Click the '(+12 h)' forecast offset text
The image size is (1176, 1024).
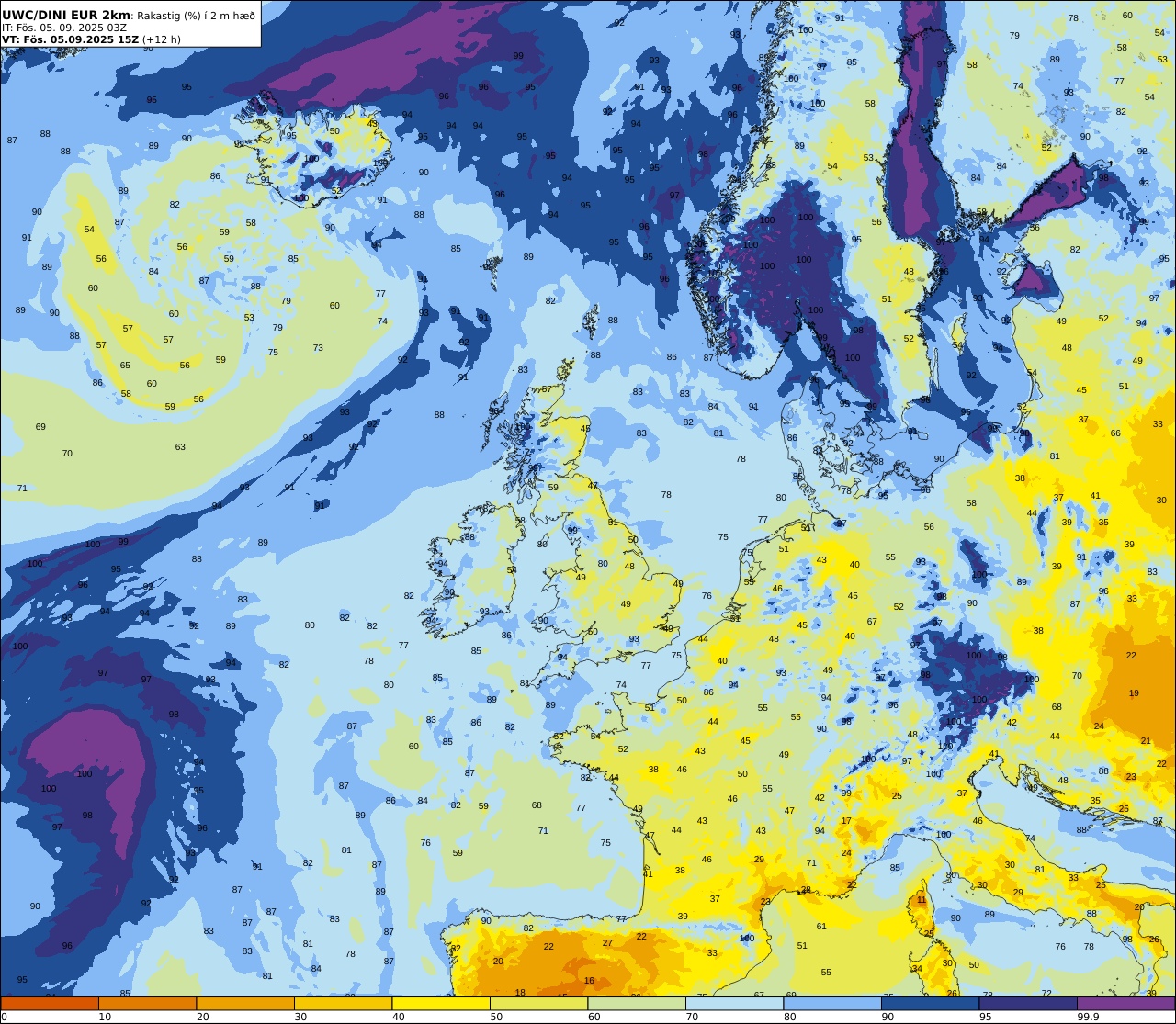[162, 39]
